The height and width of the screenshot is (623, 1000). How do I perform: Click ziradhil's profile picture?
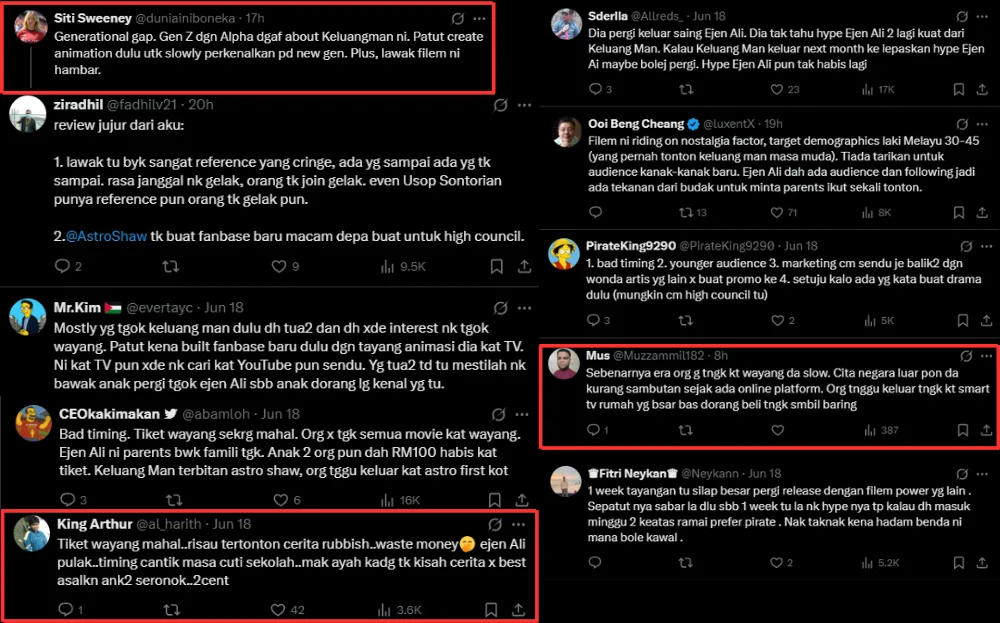coord(27,113)
